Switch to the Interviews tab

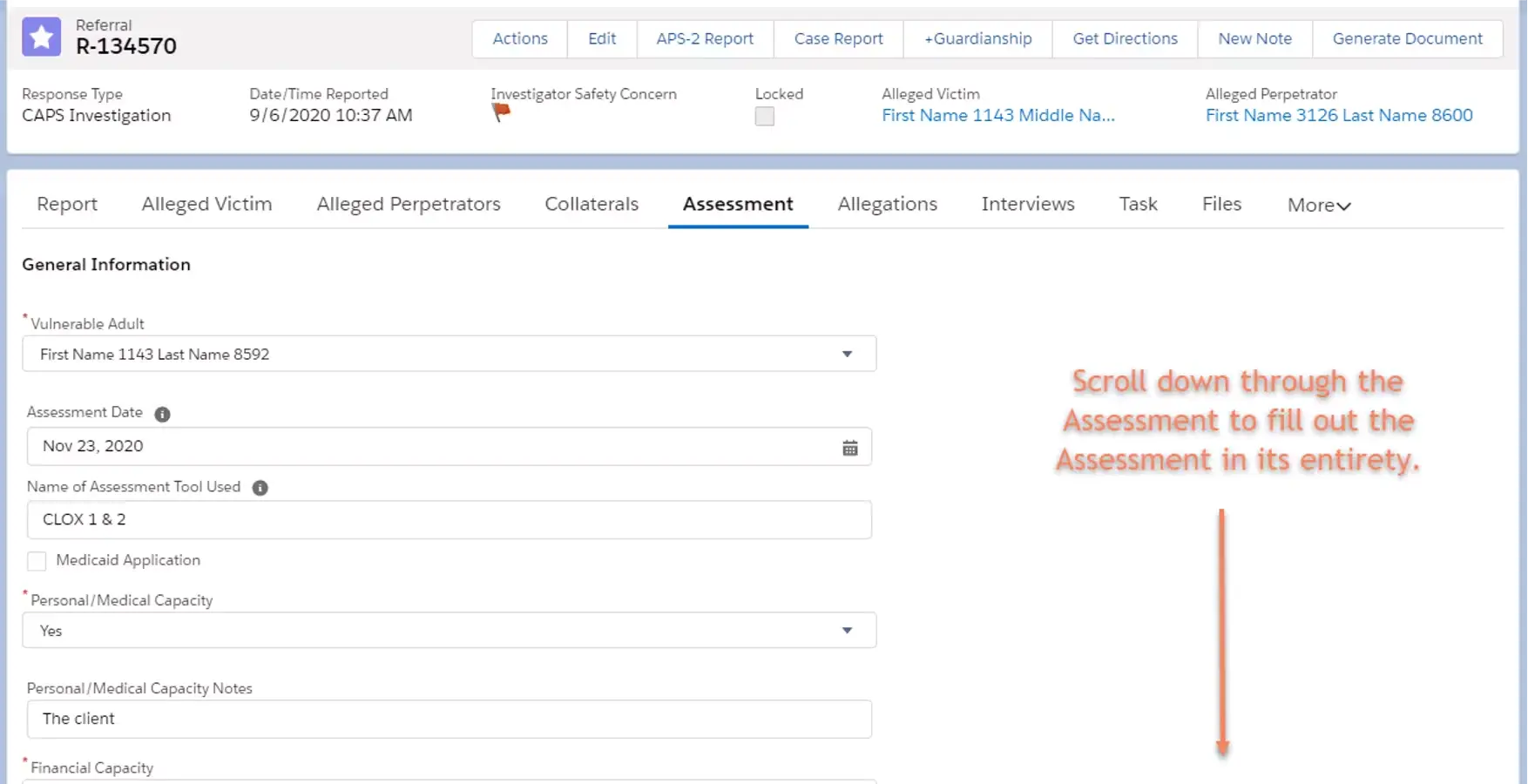(1028, 204)
